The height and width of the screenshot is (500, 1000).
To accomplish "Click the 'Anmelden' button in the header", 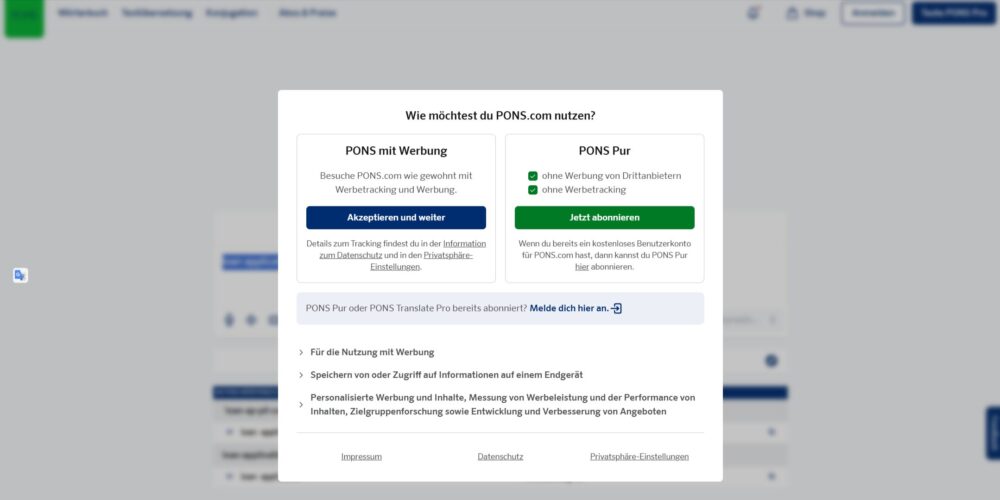I will tap(872, 13).
